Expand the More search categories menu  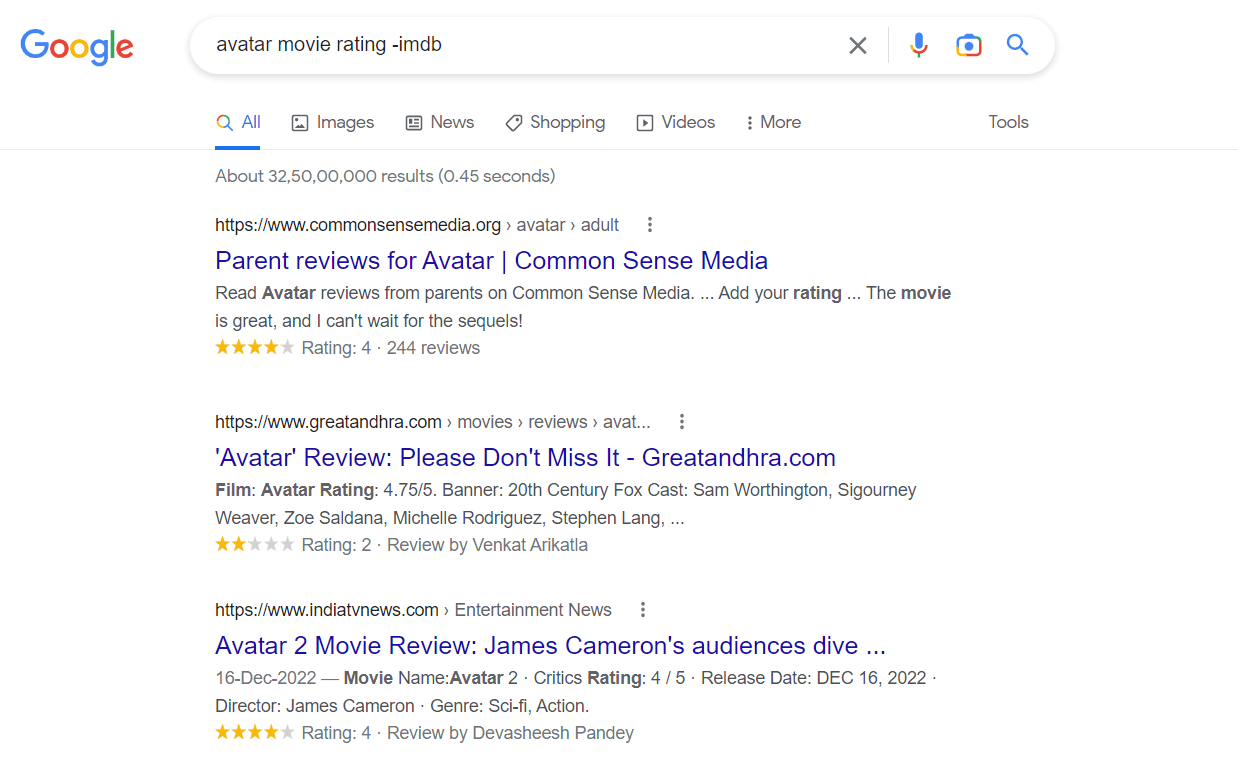[773, 122]
